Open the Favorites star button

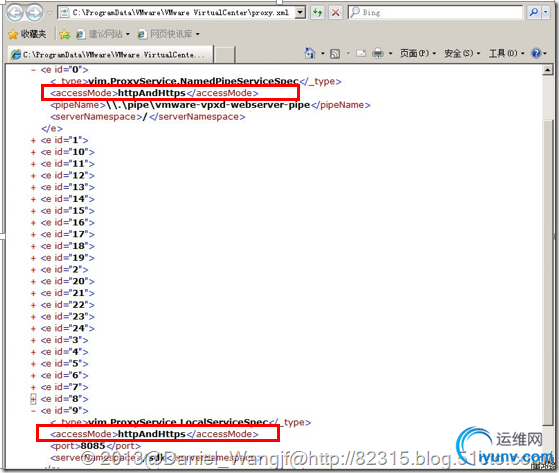27,34
